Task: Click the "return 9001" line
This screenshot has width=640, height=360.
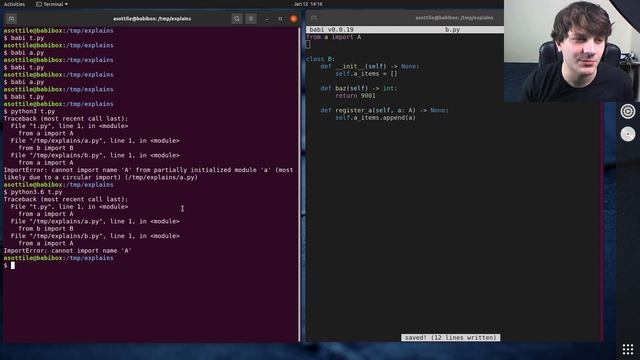Action: click(355, 96)
